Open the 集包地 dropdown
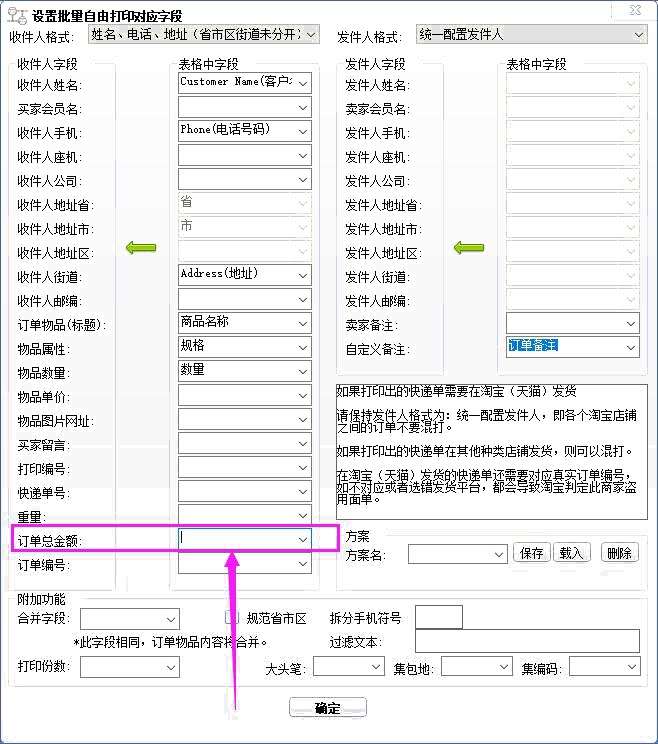This screenshot has height=744, width=658. pos(477,666)
